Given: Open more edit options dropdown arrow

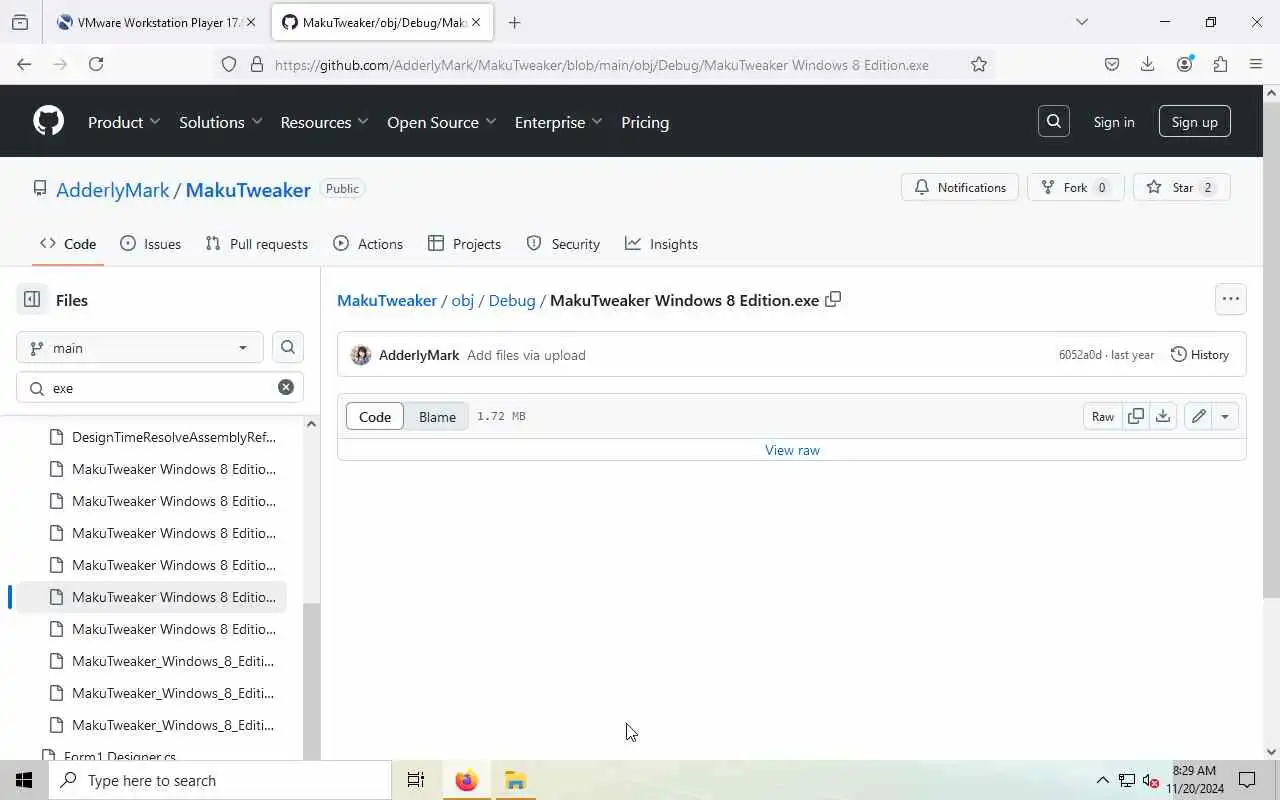Looking at the screenshot, I should (x=1225, y=417).
